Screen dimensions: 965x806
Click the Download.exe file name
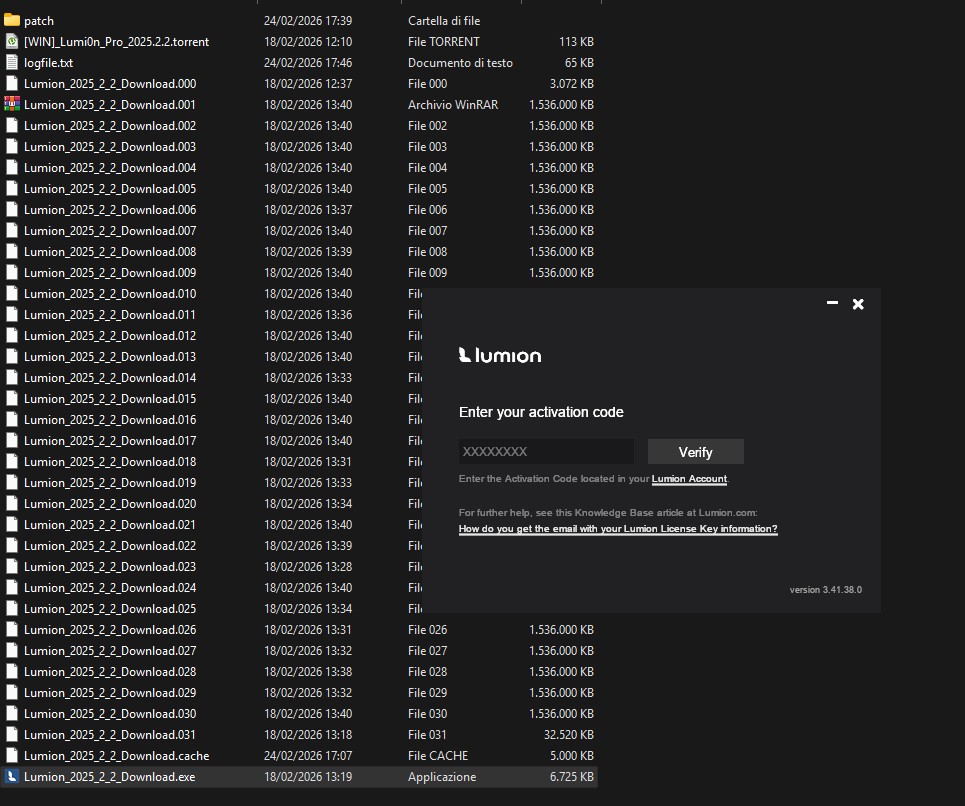click(110, 776)
